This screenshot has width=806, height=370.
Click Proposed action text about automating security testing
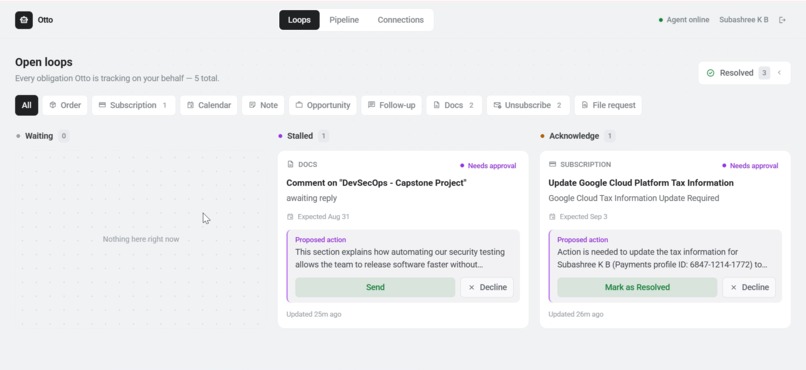[400, 258]
